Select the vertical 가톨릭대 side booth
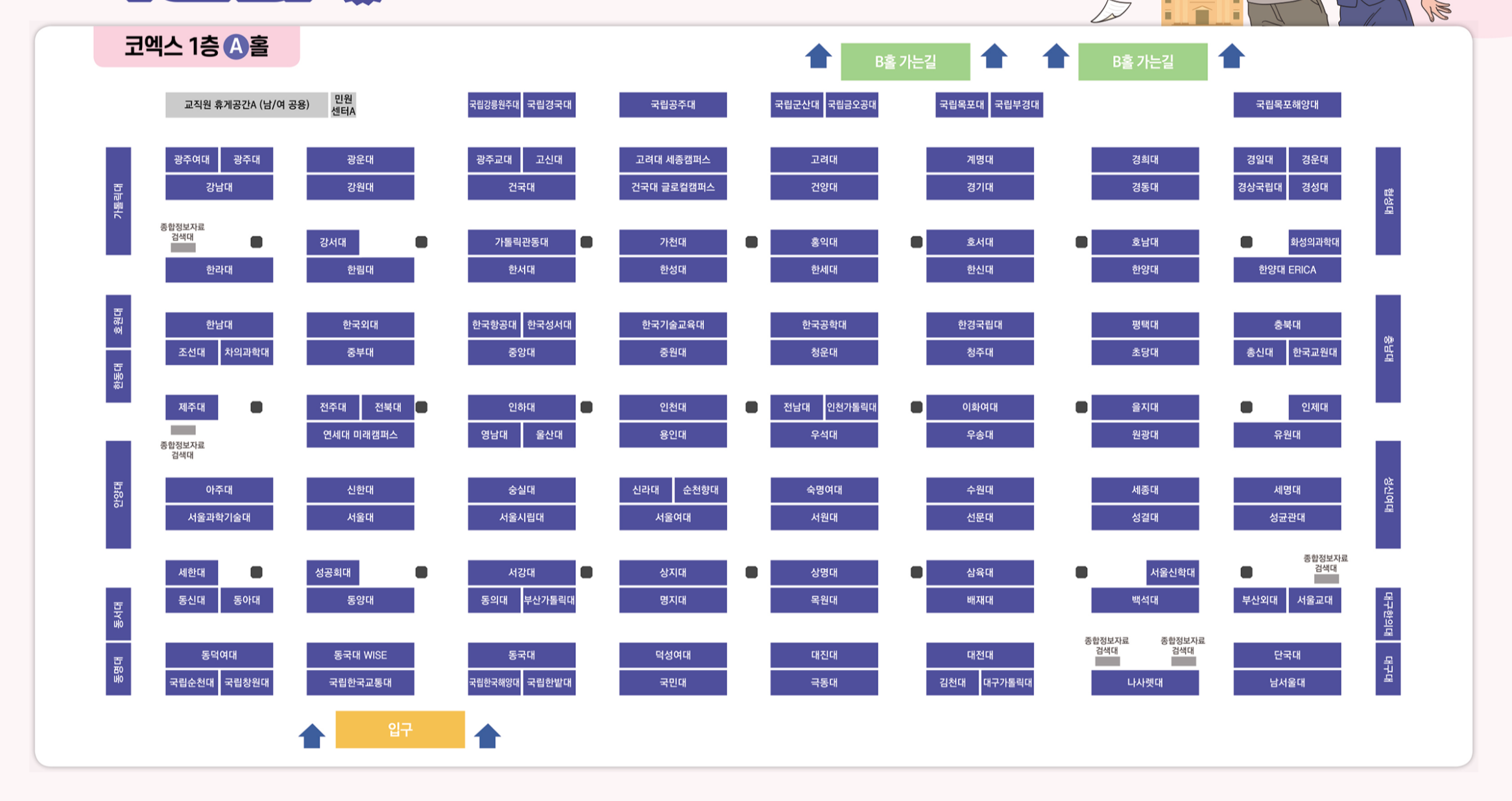Viewport: 1512px width, 801px height. coord(118,201)
